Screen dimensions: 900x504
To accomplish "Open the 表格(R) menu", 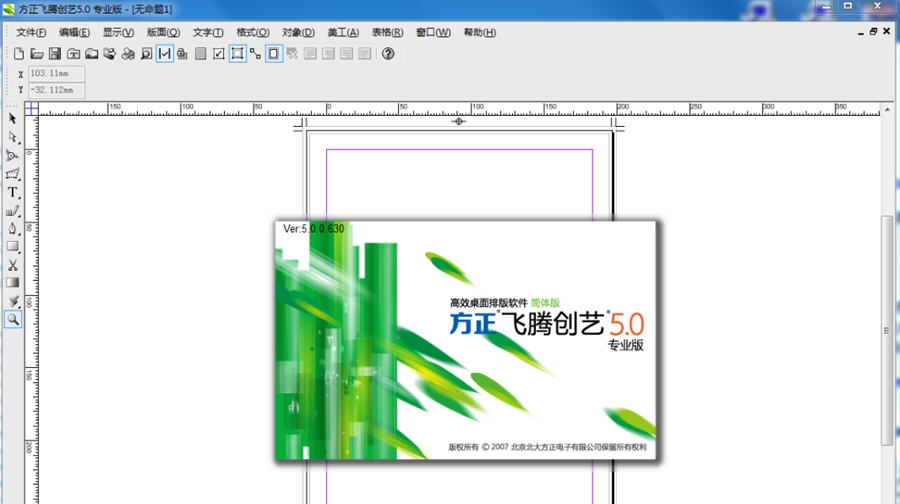I will coord(387,33).
